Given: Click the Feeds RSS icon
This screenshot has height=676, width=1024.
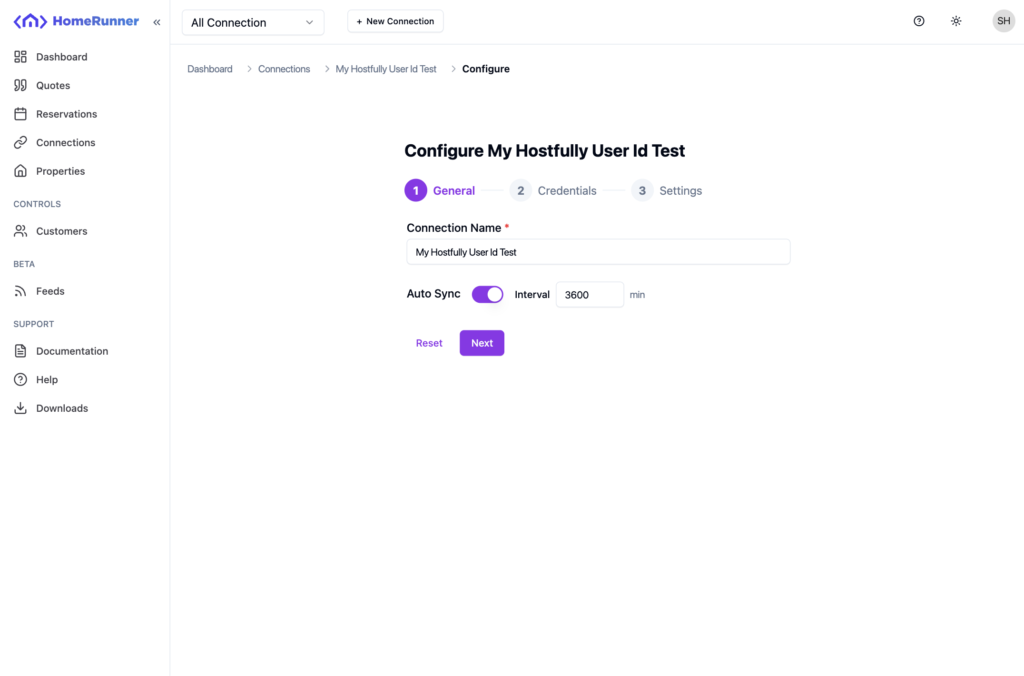Looking at the screenshot, I should (x=20, y=291).
